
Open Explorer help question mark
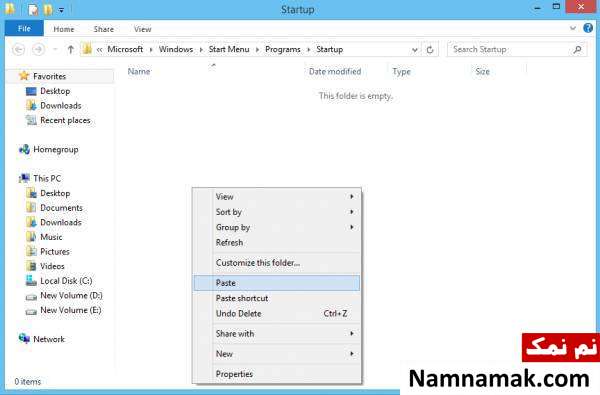pyautogui.click(x=588, y=28)
